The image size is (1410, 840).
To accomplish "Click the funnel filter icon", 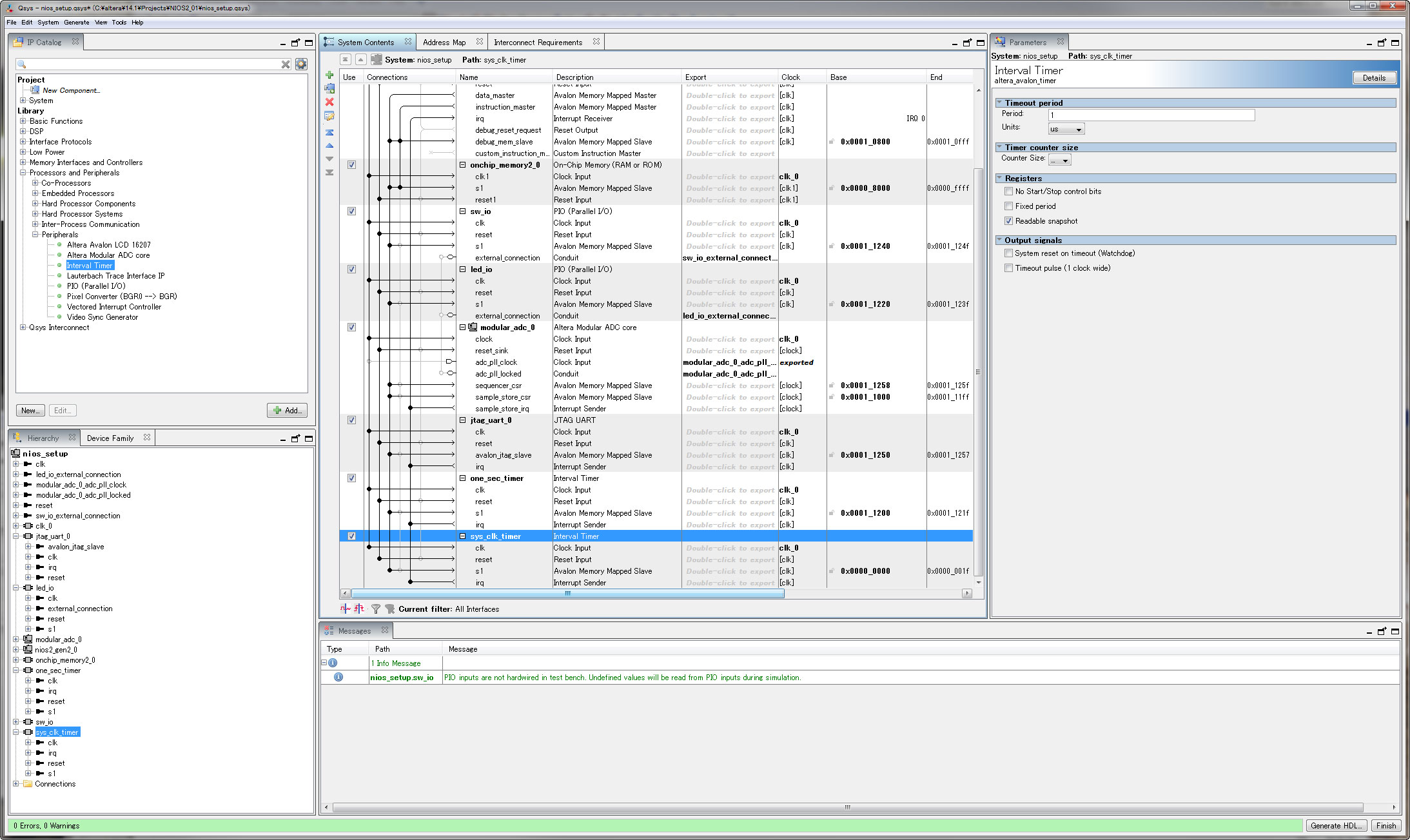I will click(x=376, y=609).
